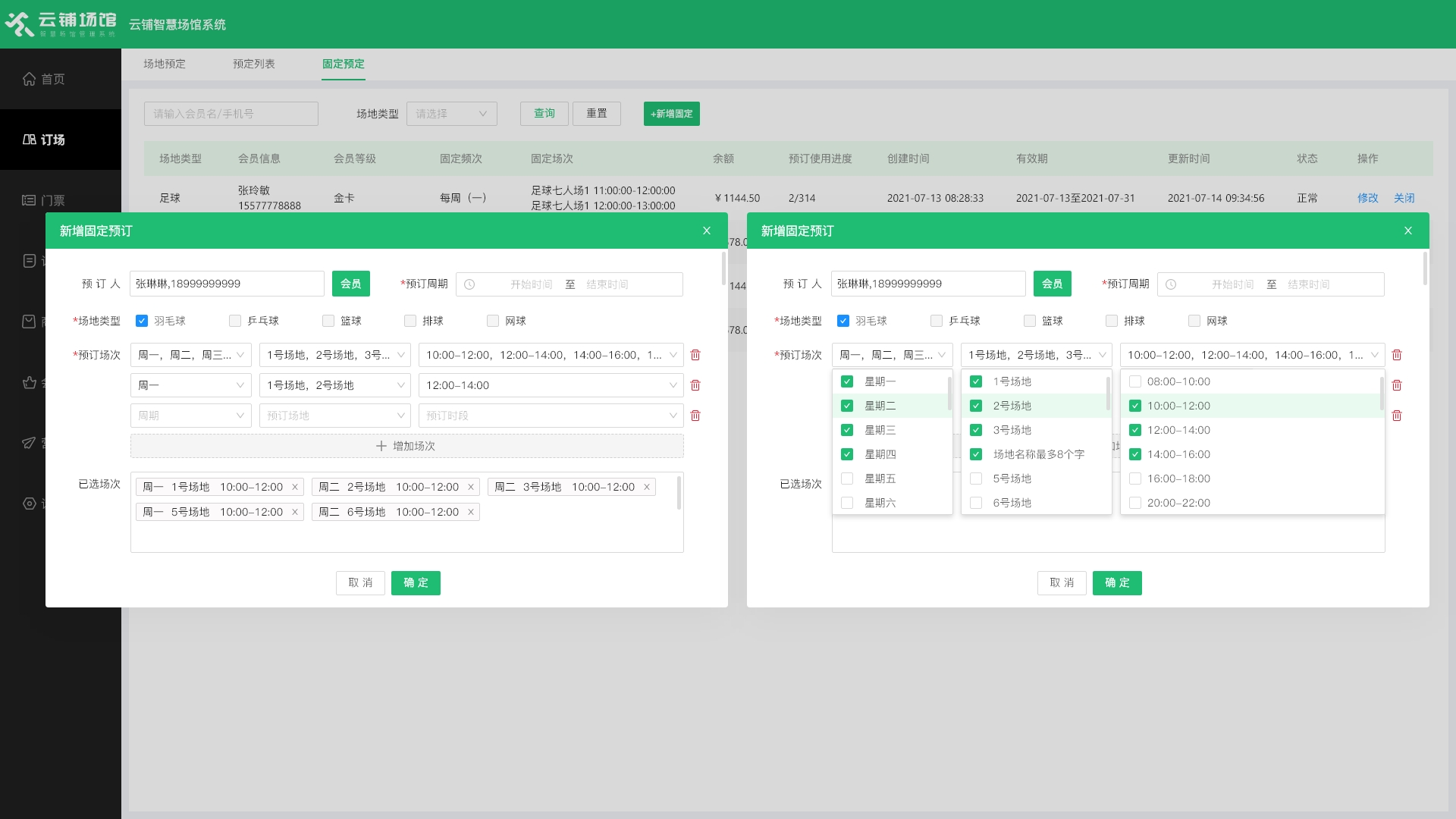Check 星期五 in the weekday dropdown list

[x=847, y=479]
